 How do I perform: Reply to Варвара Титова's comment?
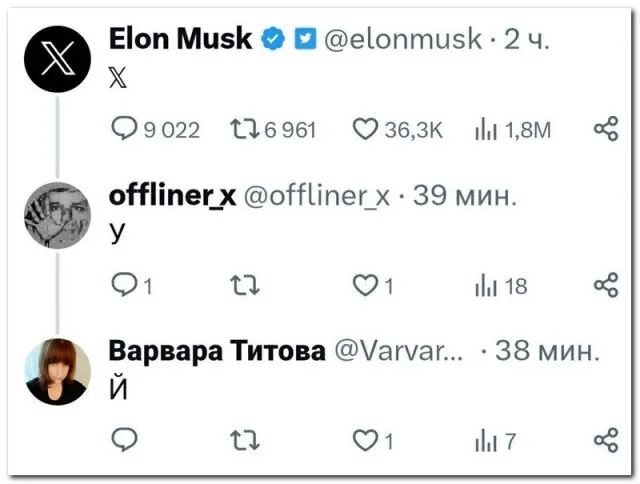coord(124,439)
